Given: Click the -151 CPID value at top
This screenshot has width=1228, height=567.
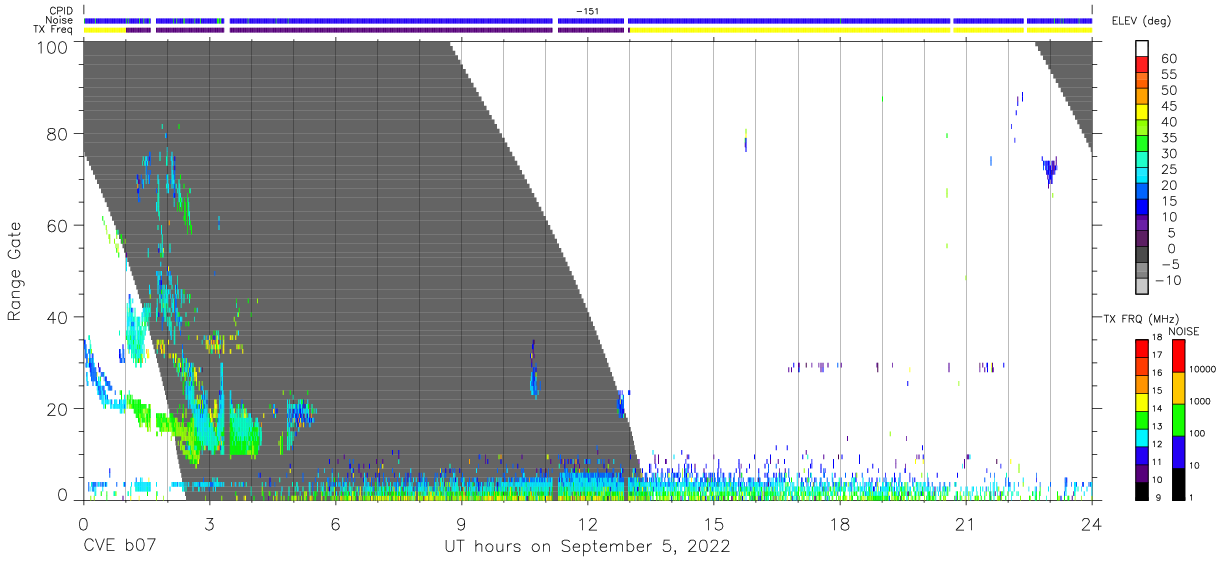Looking at the screenshot, I should point(587,11).
